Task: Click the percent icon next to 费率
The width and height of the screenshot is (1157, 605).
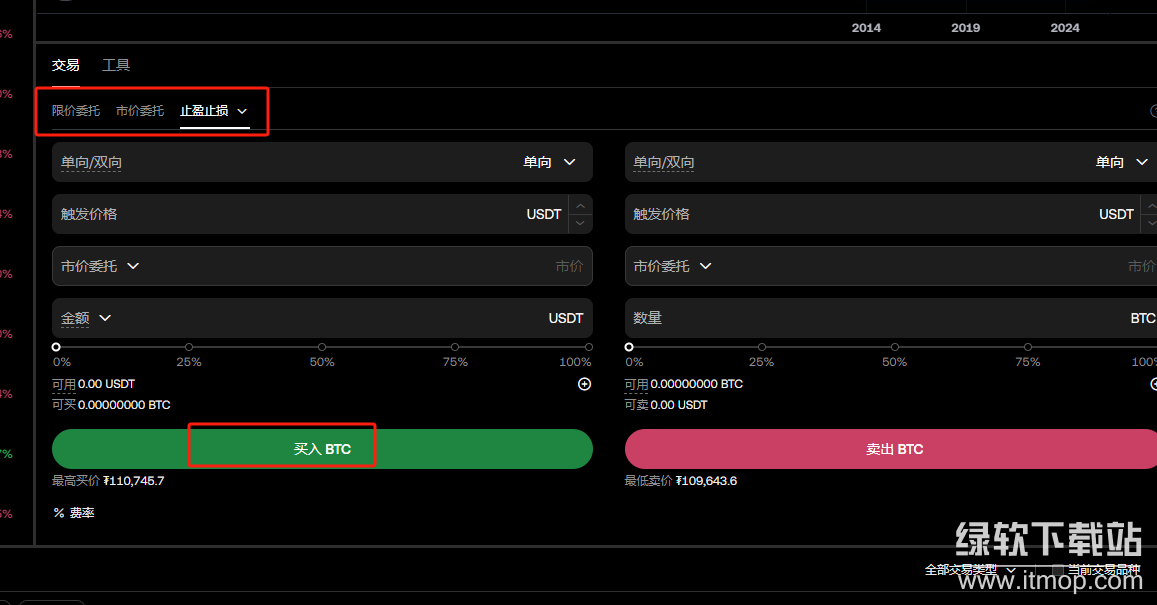Action: pos(59,513)
